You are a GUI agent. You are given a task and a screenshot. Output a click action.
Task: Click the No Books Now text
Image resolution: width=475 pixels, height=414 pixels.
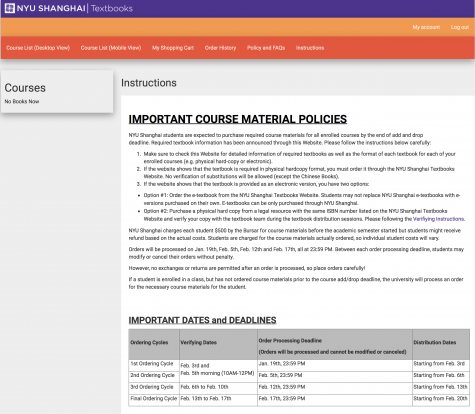(x=22, y=101)
